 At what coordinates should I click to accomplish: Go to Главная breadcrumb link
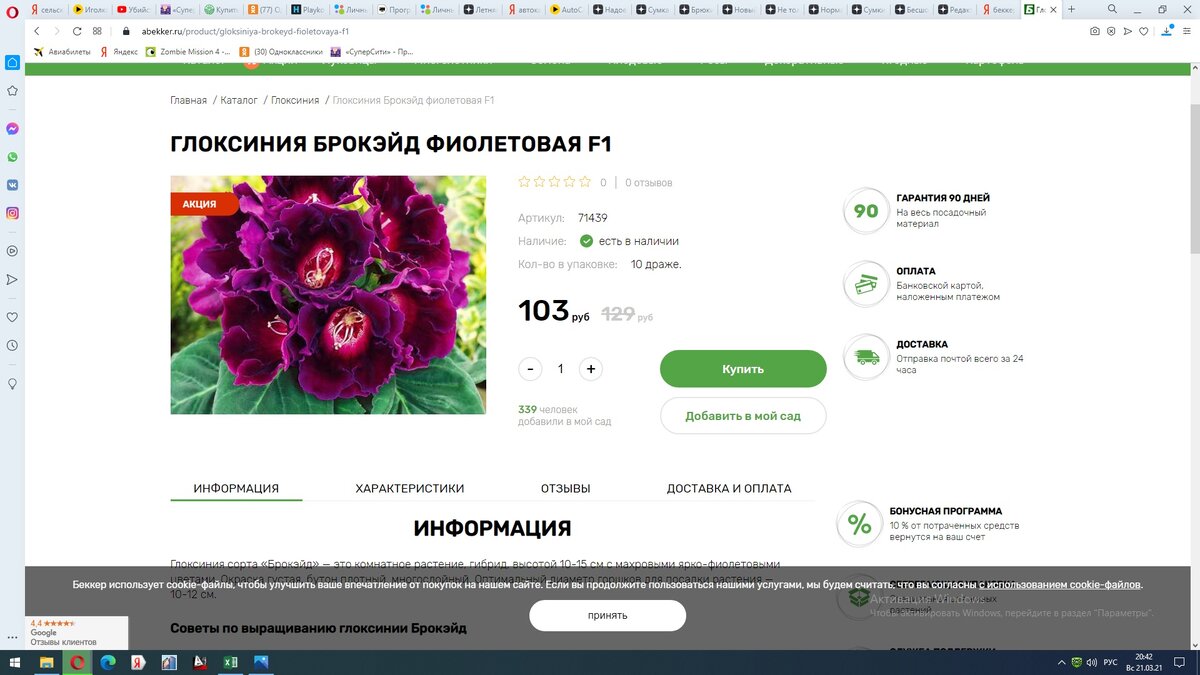[189, 100]
